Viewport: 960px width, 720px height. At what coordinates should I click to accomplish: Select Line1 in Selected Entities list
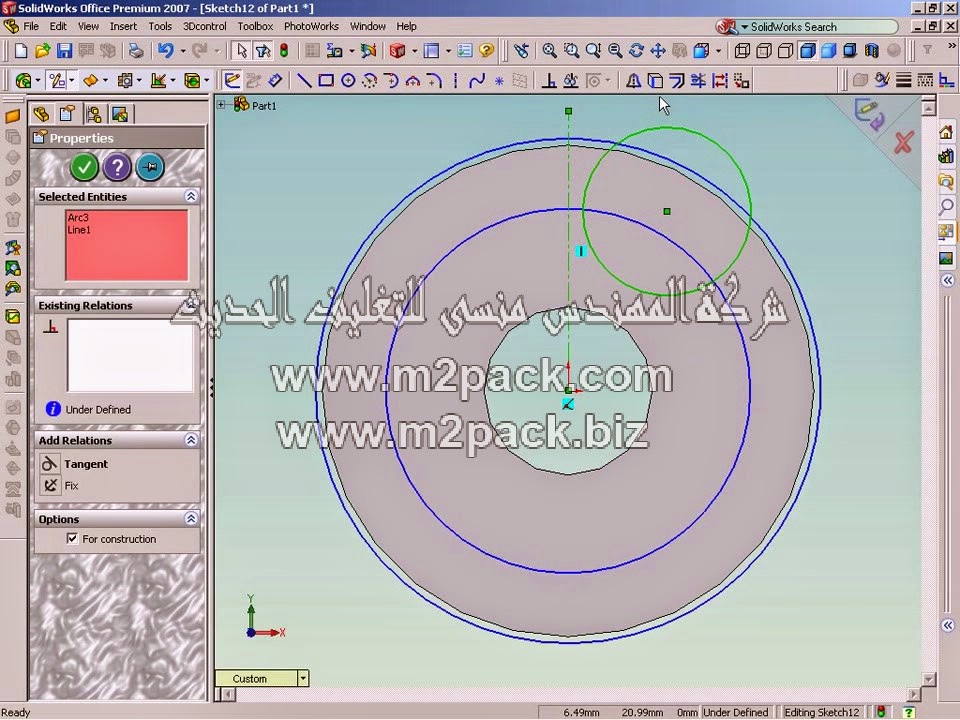[79, 230]
